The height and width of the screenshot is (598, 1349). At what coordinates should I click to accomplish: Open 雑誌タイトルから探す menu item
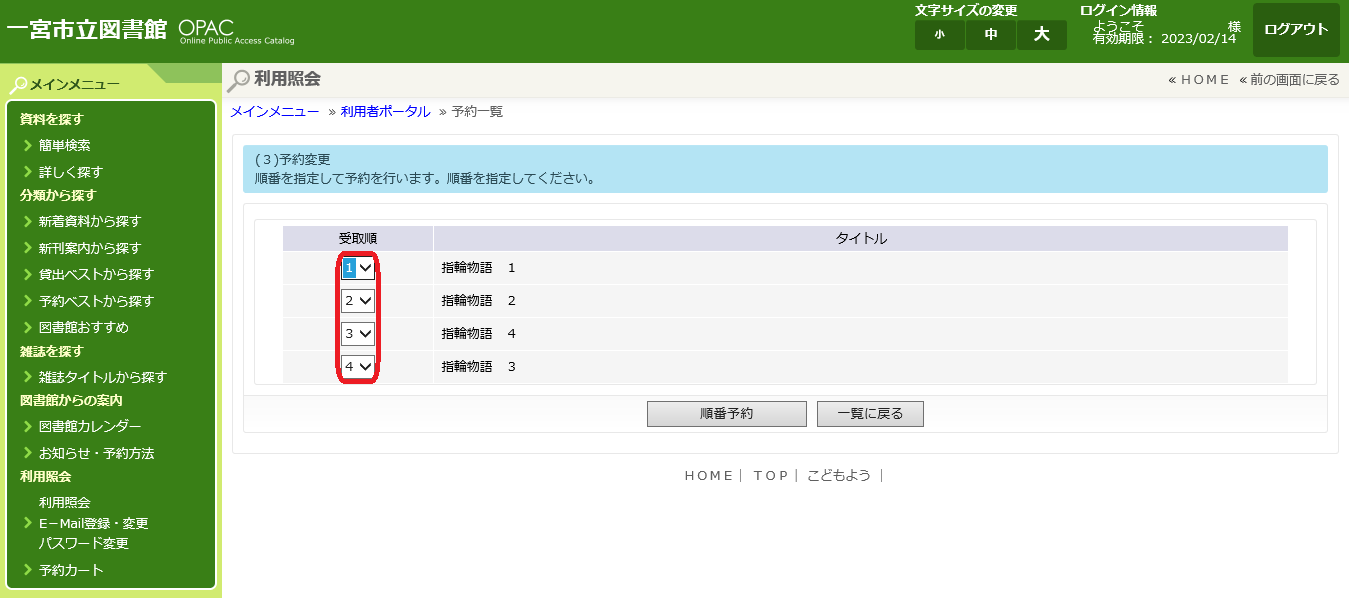tap(103, 377)
